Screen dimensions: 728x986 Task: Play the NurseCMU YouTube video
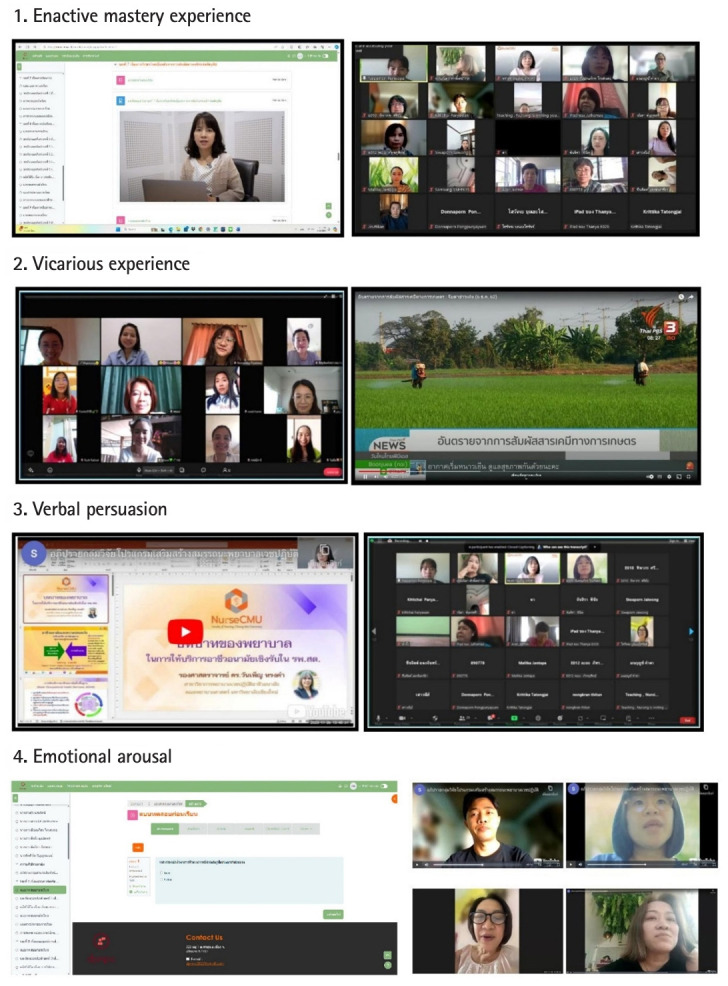click(x=183, y=631)
